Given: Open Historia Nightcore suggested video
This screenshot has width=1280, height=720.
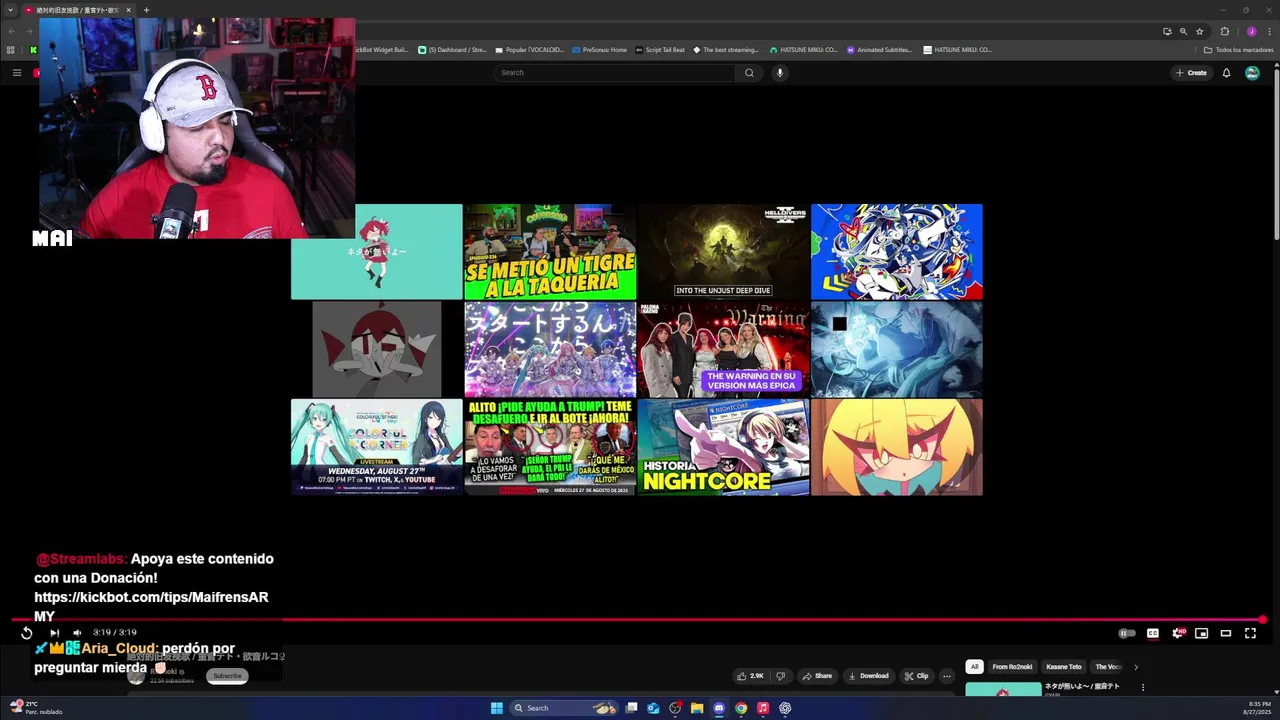Looking at the screenshot, I should [x=723, y=447].
